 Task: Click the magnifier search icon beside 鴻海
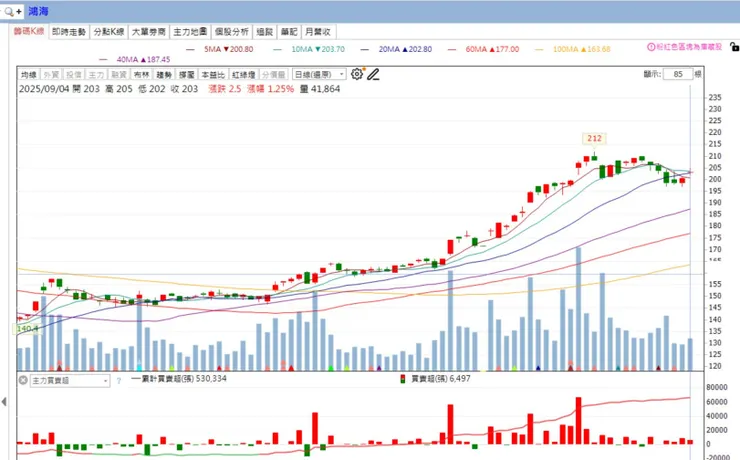click(x=8, y=11)
